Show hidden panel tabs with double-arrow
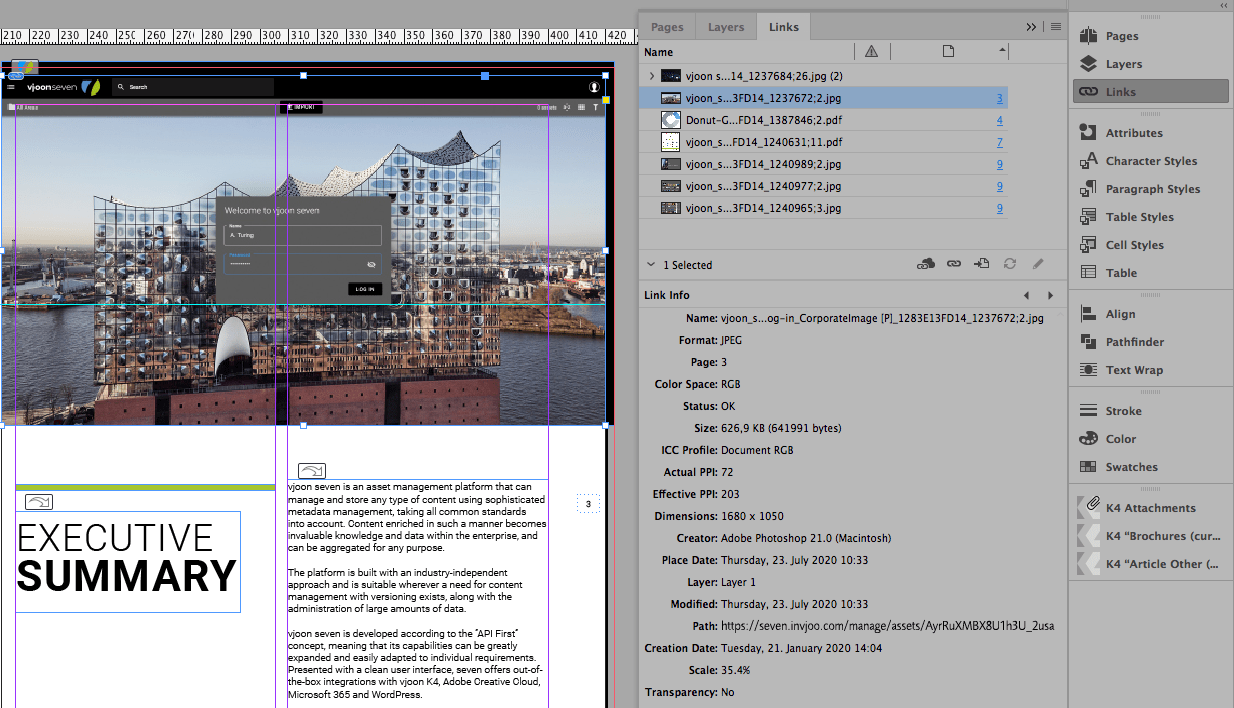This screenshot has height=708, width=1234. [1032, 27]
